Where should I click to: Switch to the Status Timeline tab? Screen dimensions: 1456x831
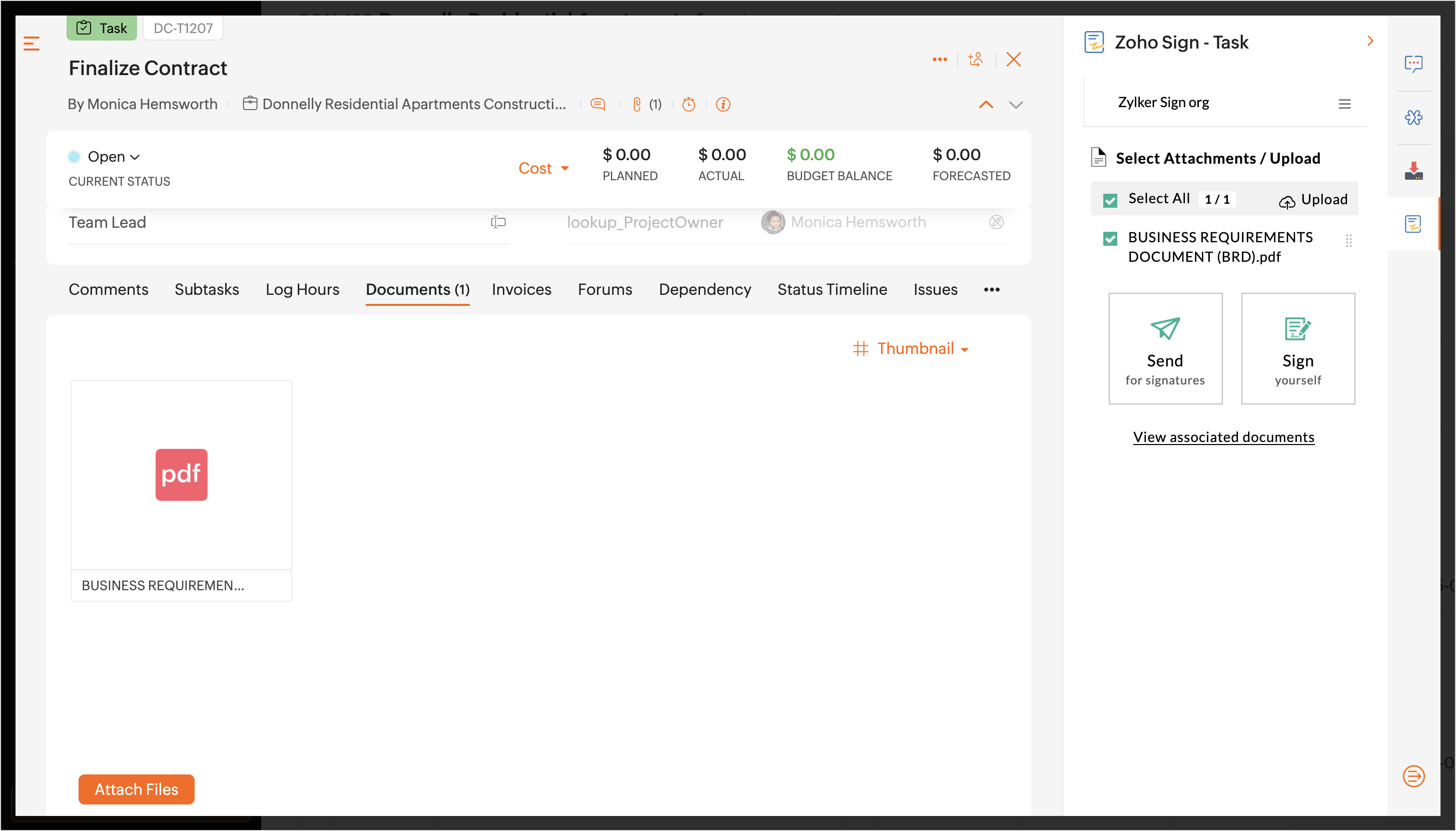[x=832, y=289]
